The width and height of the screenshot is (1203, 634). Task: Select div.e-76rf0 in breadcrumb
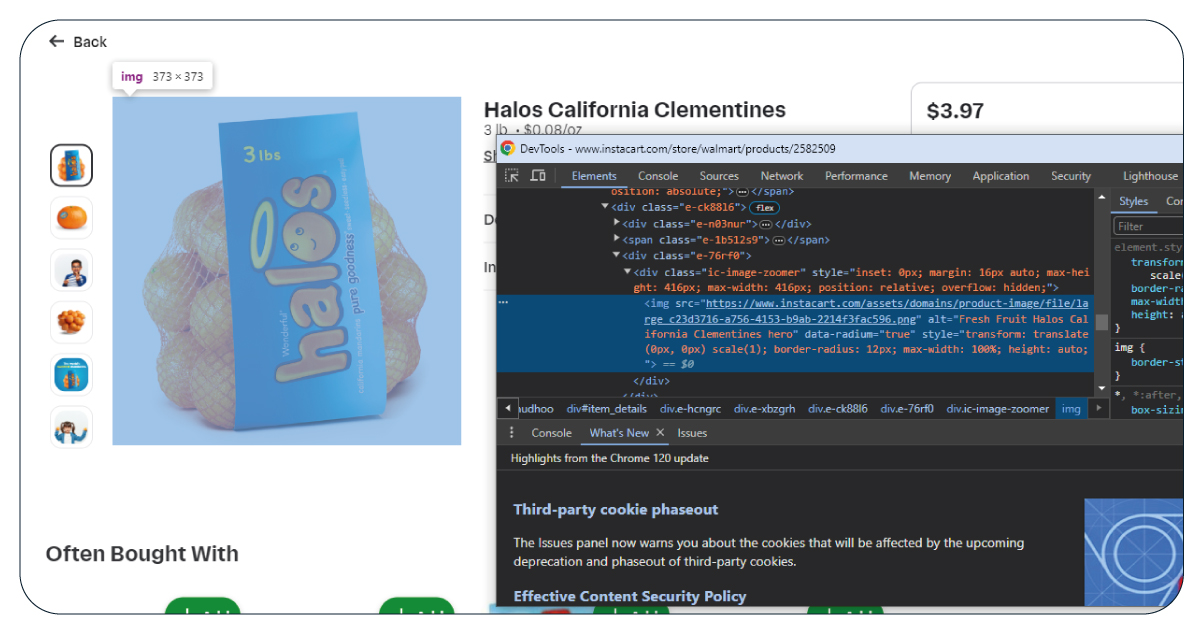[907, 408]
